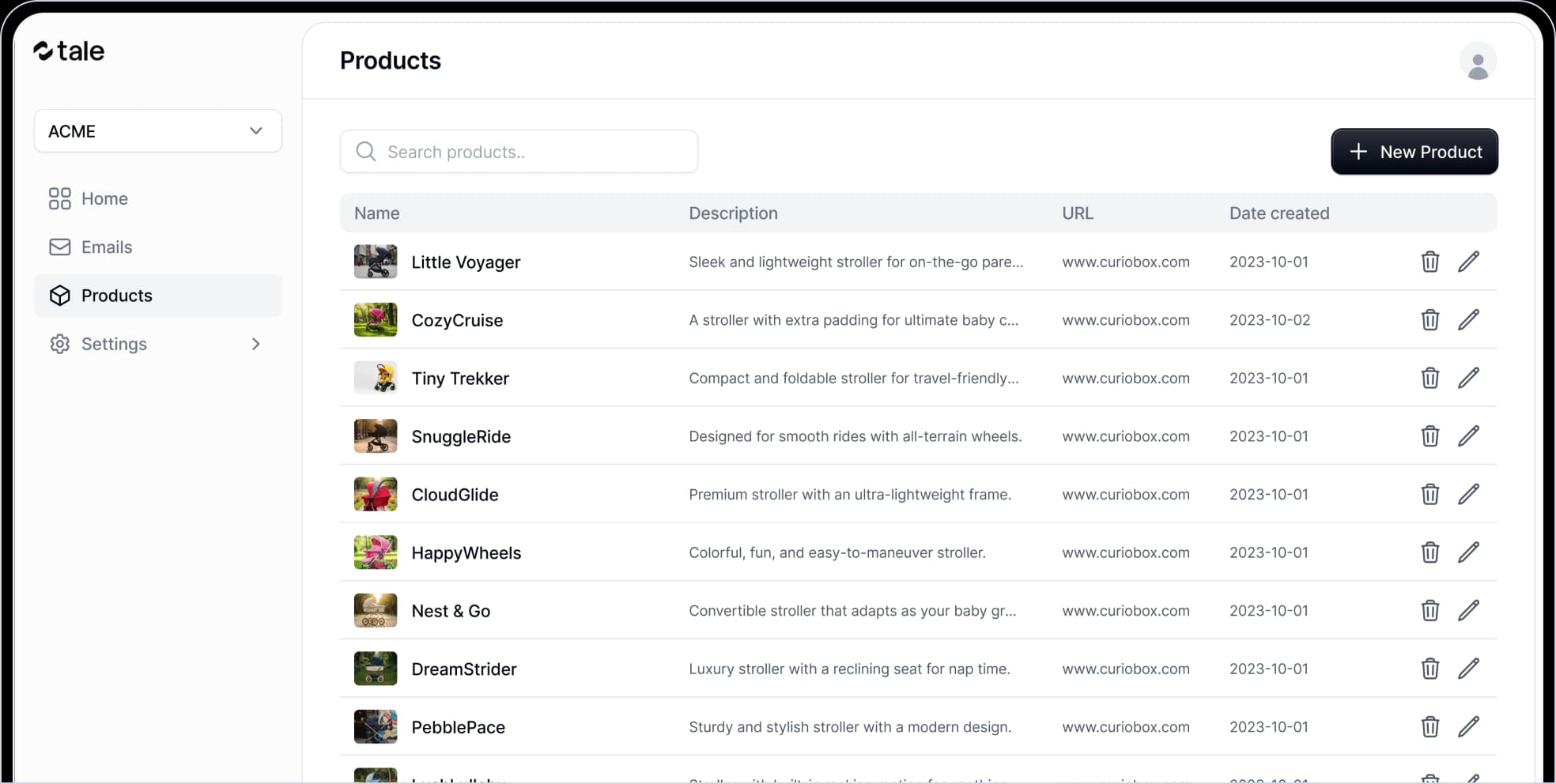Image resolution: width=1556 pixels, height=784 pixels.
Task: Expand the Settings submenu chevron
Action: (x=255, y=344)
